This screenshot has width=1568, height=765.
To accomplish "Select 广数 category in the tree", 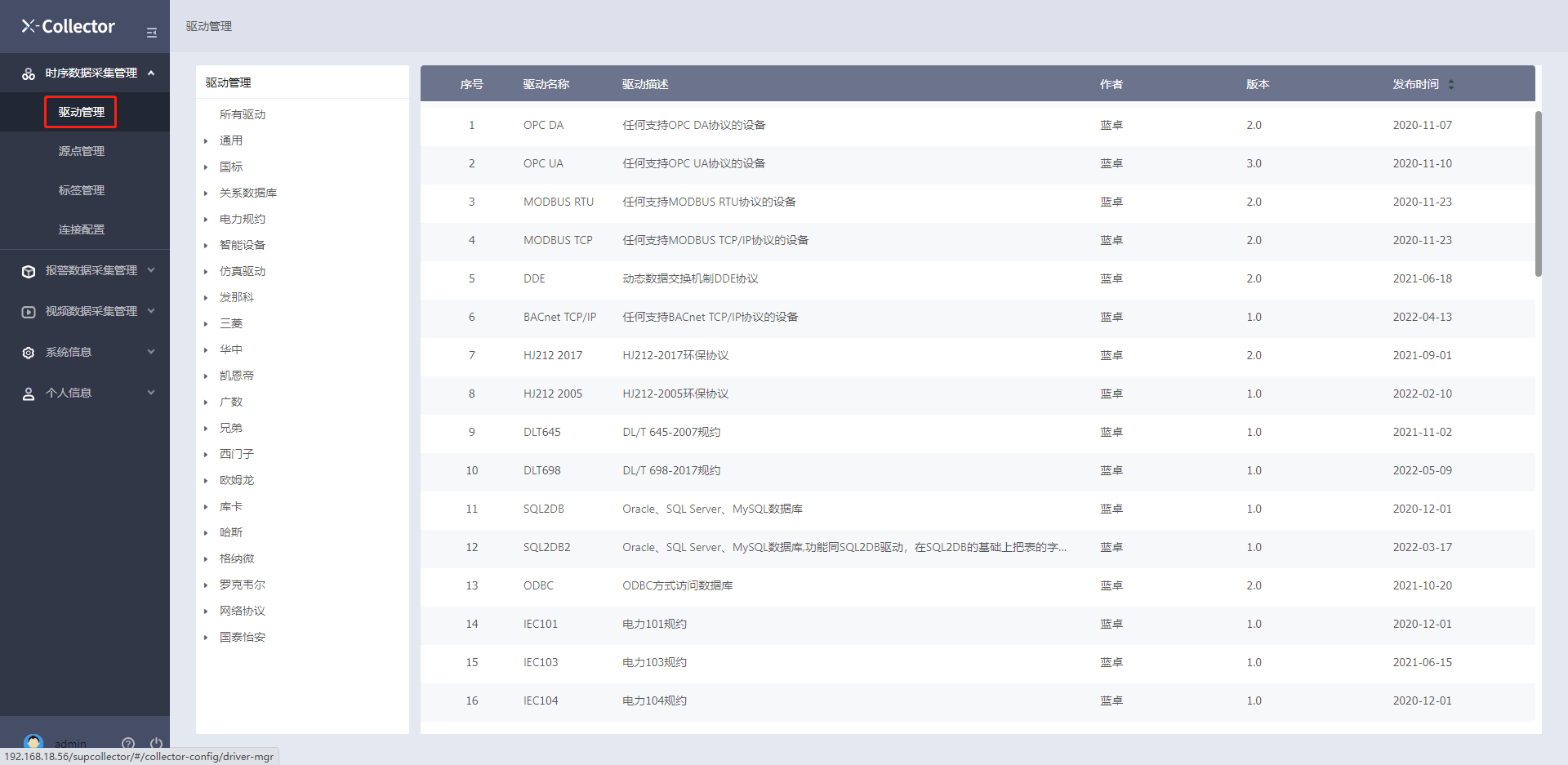I will click(x=231, y=402).
